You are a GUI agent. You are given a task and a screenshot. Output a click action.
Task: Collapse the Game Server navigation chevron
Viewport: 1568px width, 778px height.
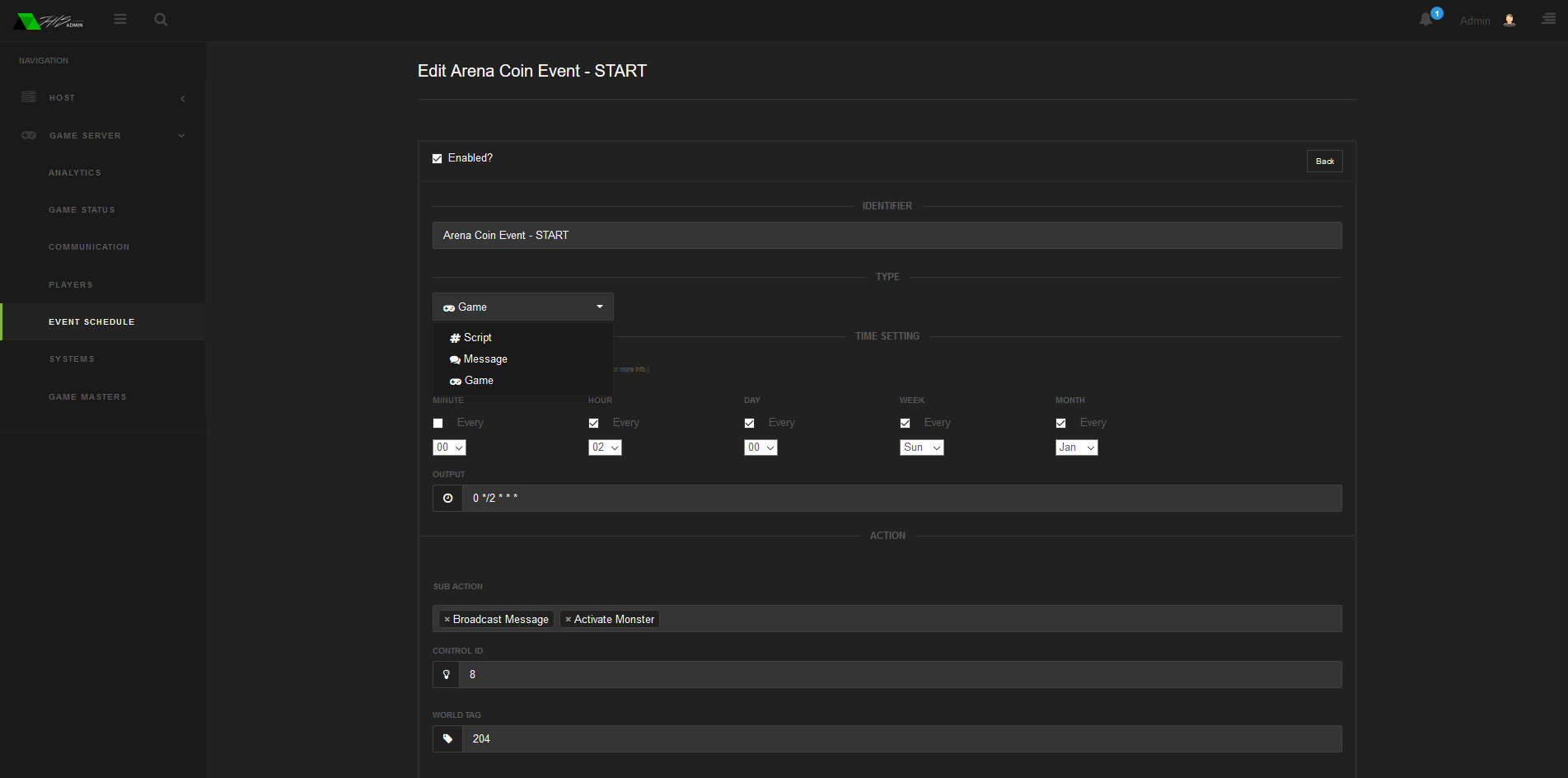[x=181, y=136]
